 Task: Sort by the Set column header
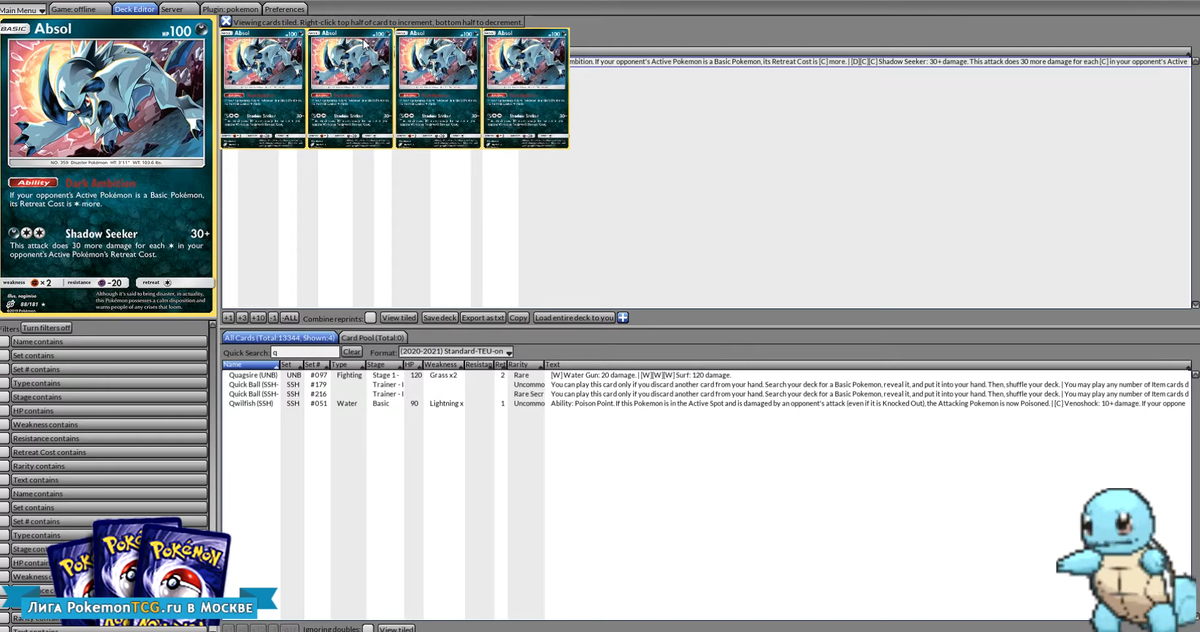290,365
